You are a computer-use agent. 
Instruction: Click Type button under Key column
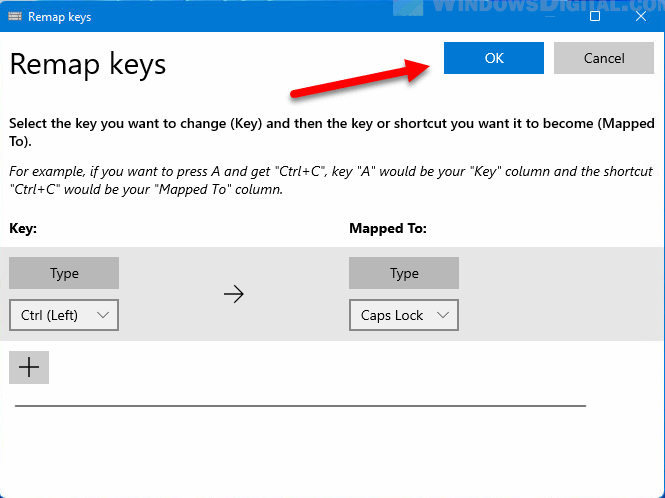tap(64, 273)
